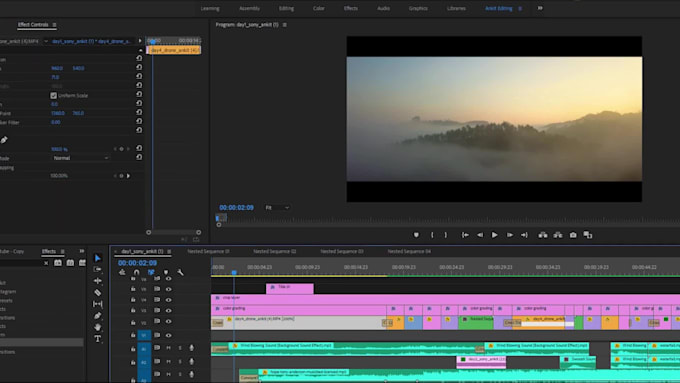Open the day1_sony_ankit sequence panel menu
The width and height of the screenshot is (680, 383).
tap(169, 252)
